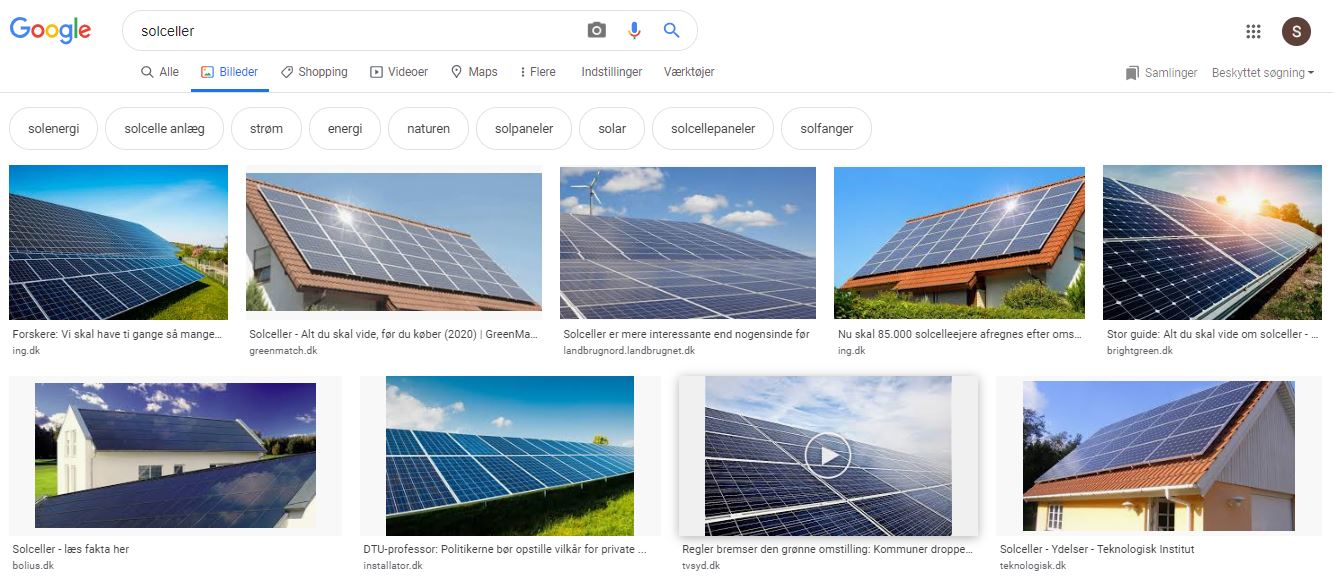Click the teknologisk.dk source text
Screen dimensions: 1333x584
[1033, 566]
